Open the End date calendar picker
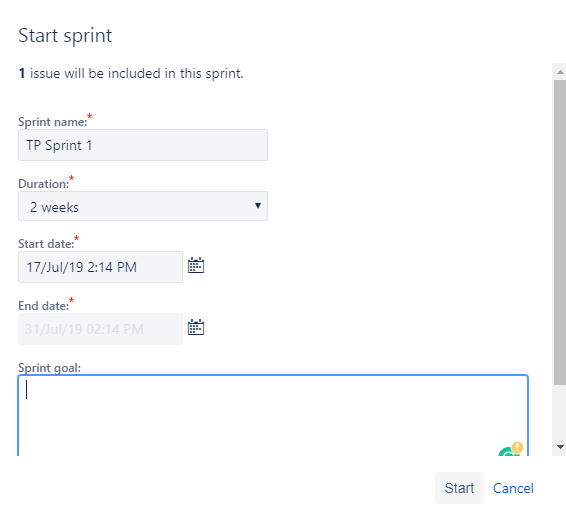Image resolution: width=566 pixels, height=523 pixels. pos(196,327)
